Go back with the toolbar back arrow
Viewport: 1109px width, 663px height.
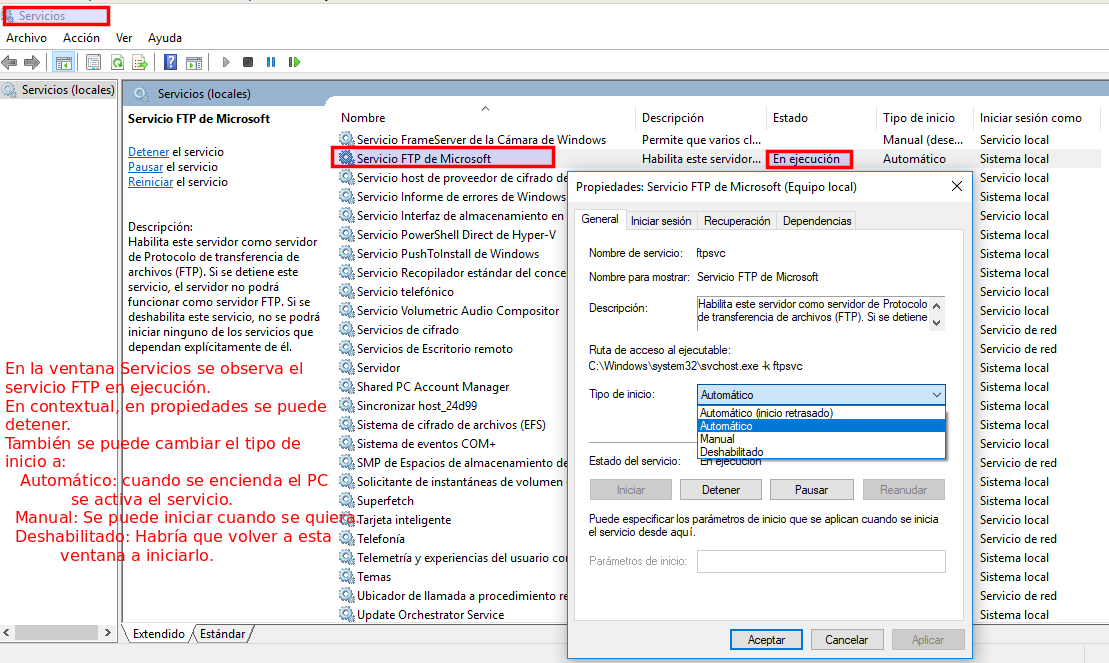click(x=9, y=62)
